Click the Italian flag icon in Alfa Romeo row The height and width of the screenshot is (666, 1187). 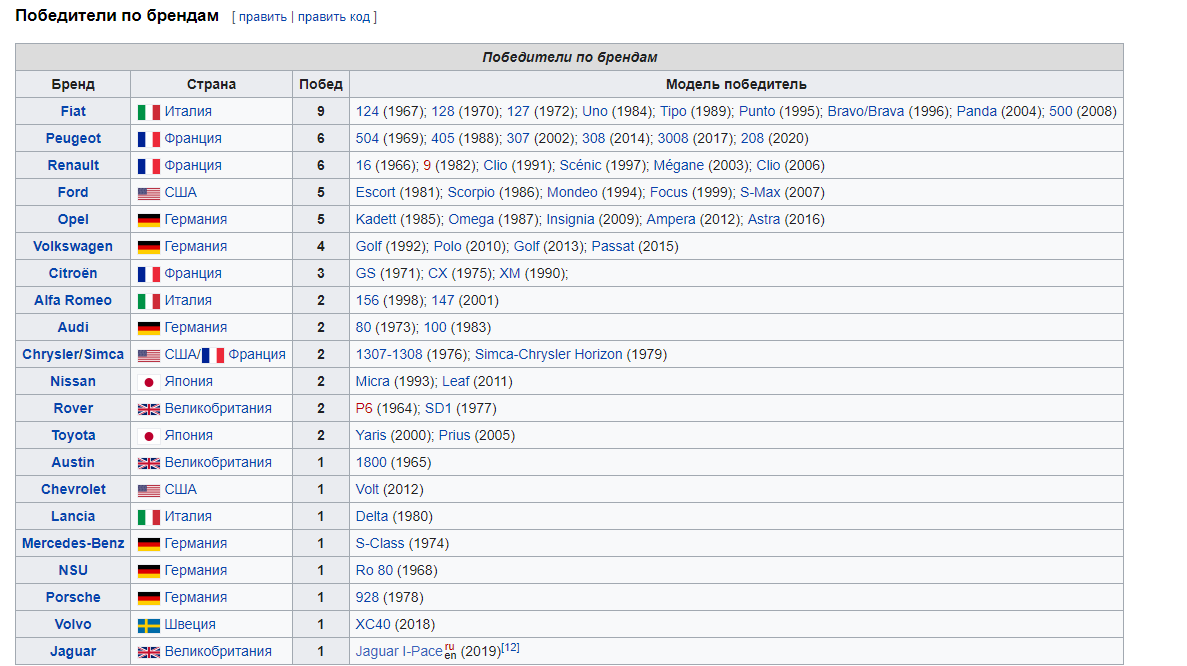[x=148, y=301]
